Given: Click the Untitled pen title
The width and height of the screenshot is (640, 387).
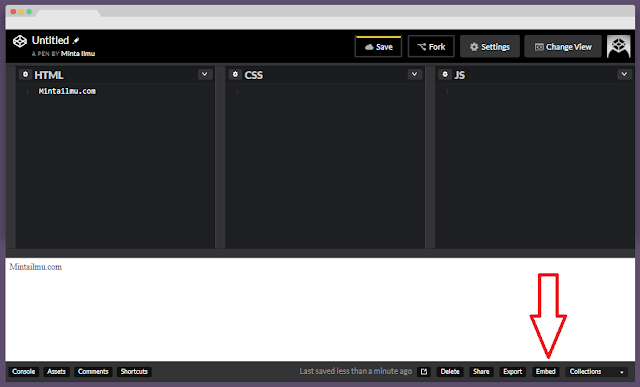Looking at the screenshot, I should pyautogui.click(x=50, y=40).
